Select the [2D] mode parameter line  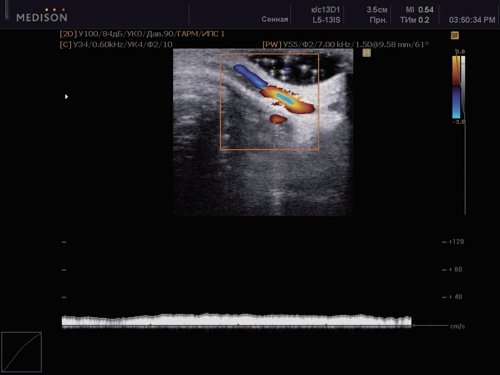tap(142, 34)
